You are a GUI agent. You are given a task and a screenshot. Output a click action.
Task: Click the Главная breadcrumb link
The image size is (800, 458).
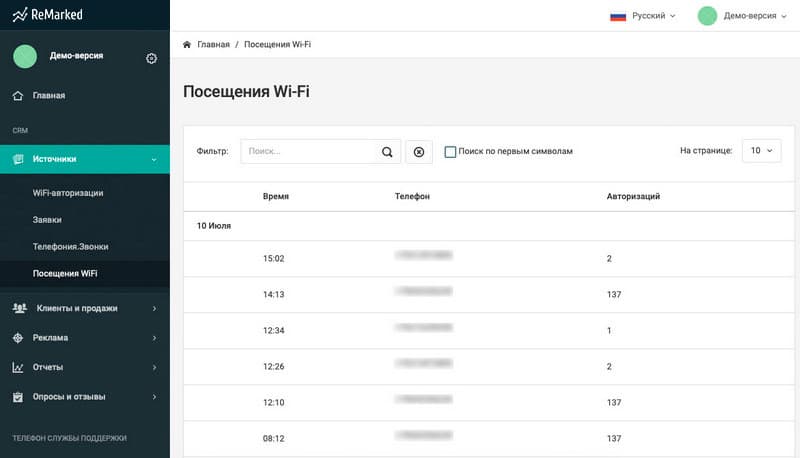213,44
